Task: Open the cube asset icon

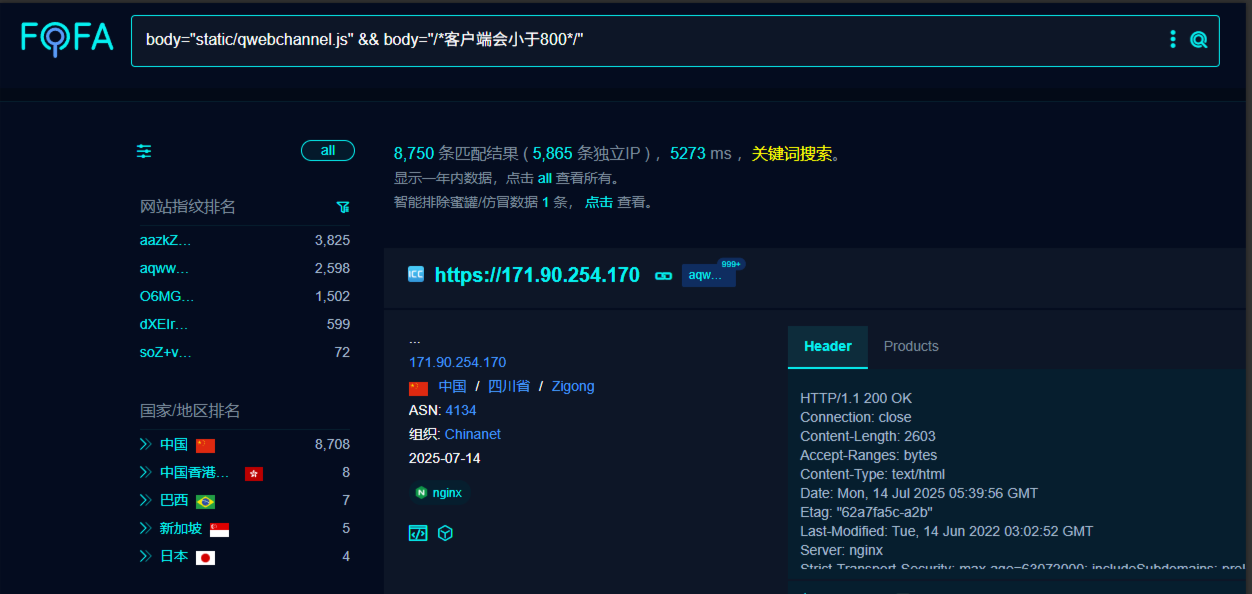Action: coord(445,533)
